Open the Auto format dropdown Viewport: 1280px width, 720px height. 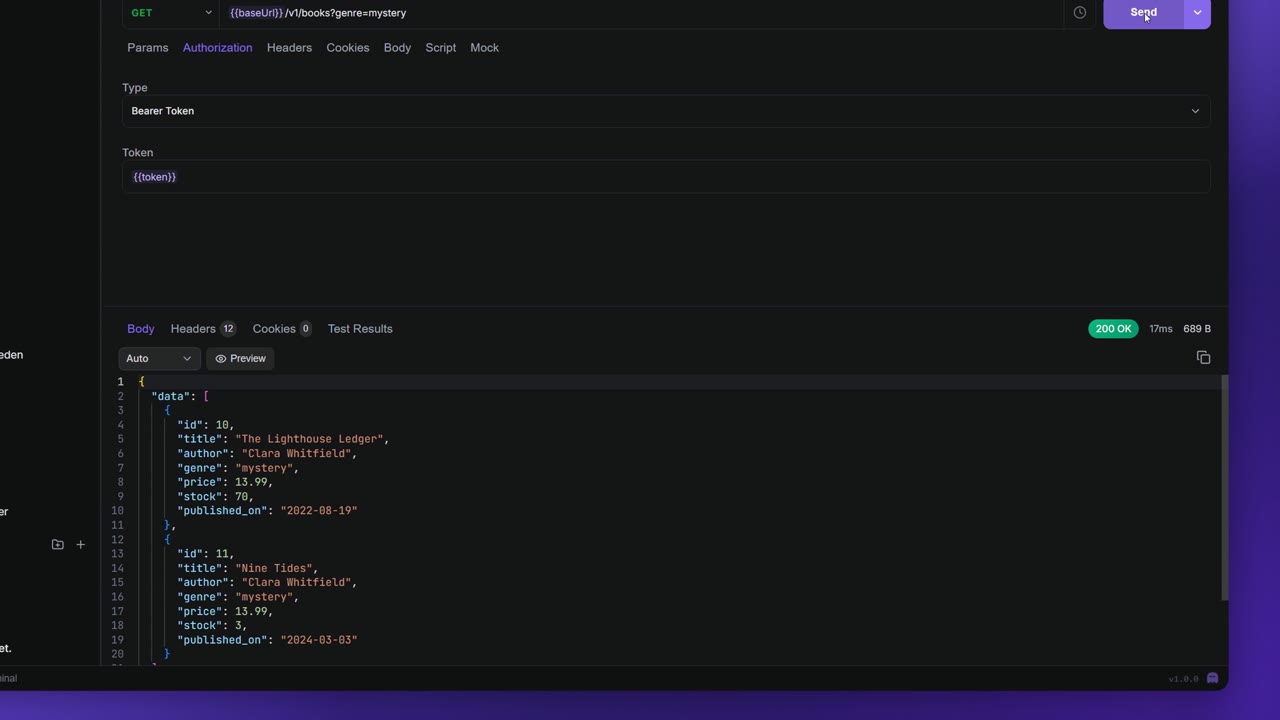pos(160,358)
